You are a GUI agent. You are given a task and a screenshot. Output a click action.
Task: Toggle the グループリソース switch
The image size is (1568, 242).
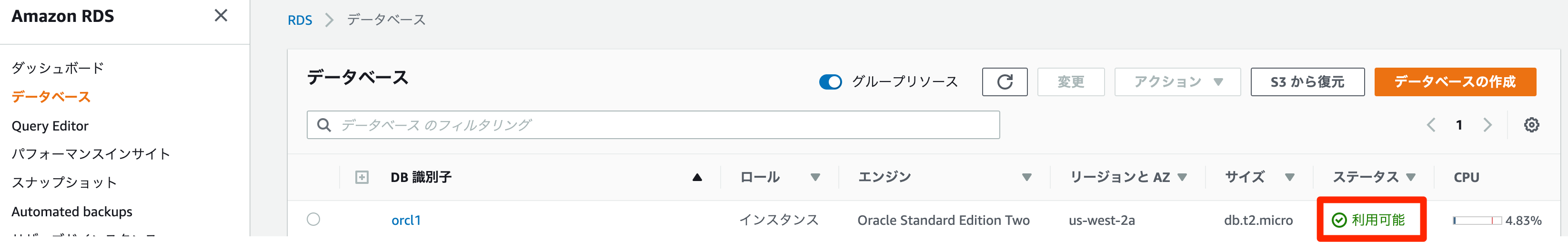pyautogui.click(x=830, y=82)
